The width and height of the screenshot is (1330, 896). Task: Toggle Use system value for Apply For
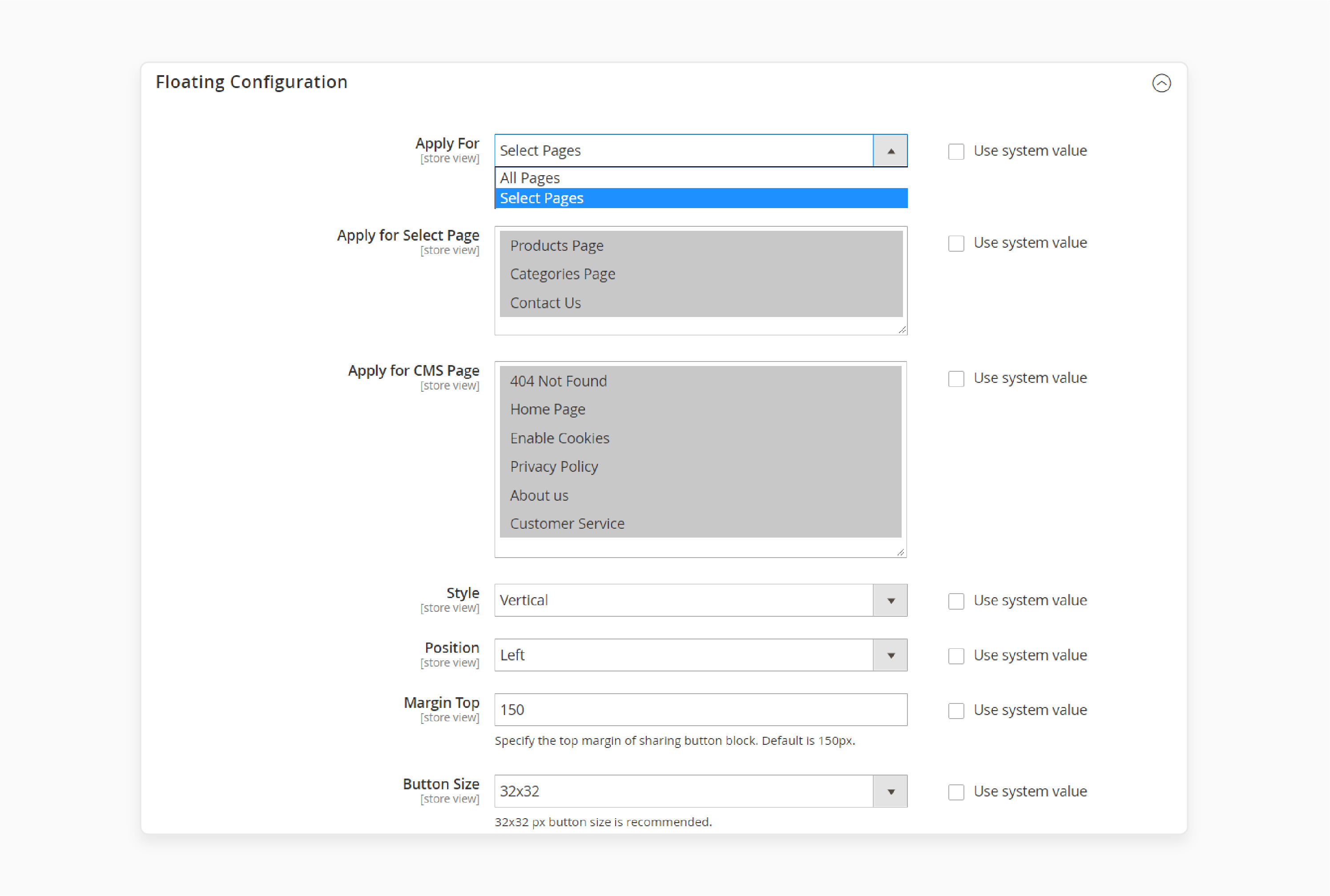(x=955, y=152)
